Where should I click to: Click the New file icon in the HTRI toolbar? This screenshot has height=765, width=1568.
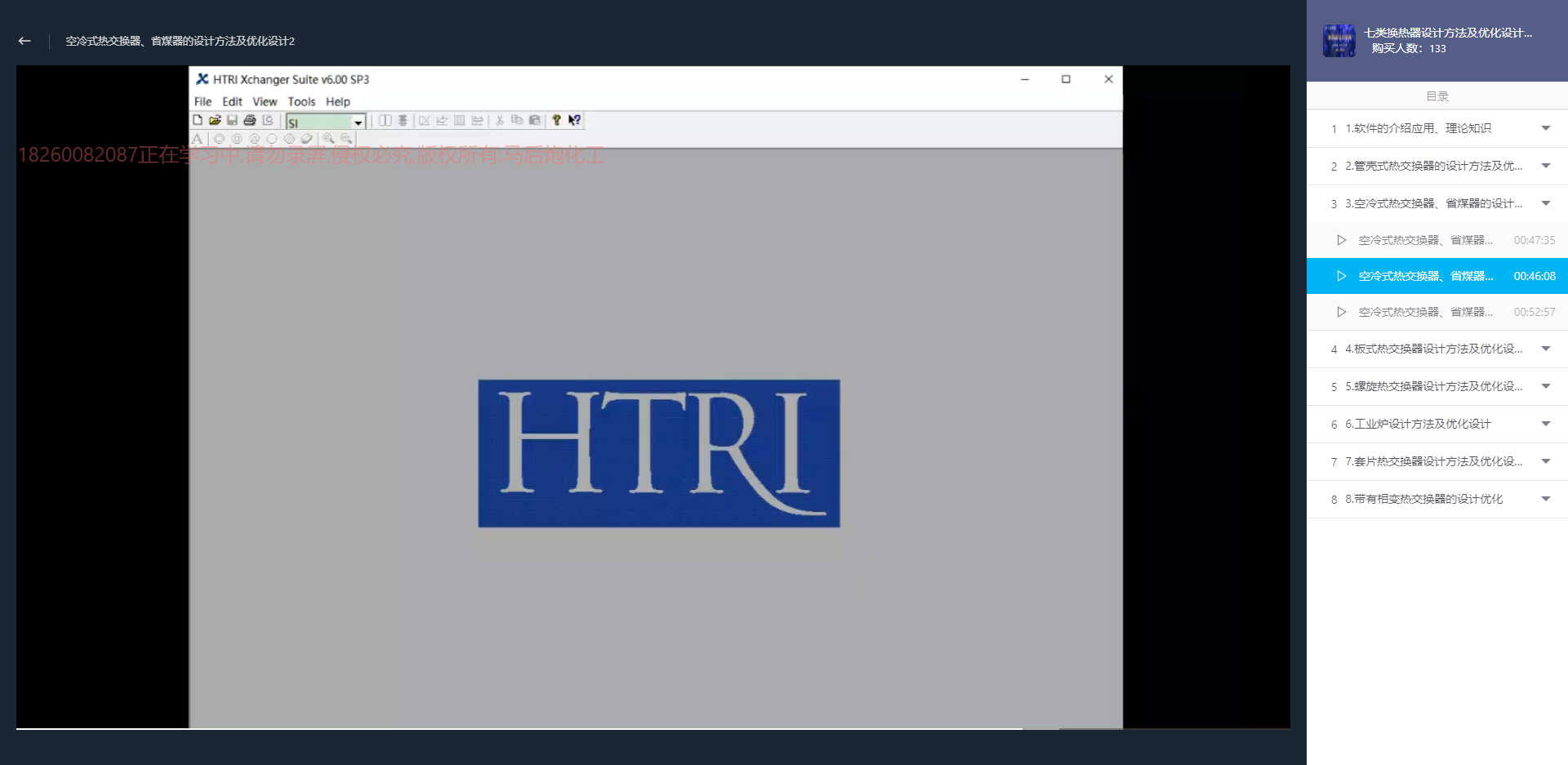coord(198,120)
